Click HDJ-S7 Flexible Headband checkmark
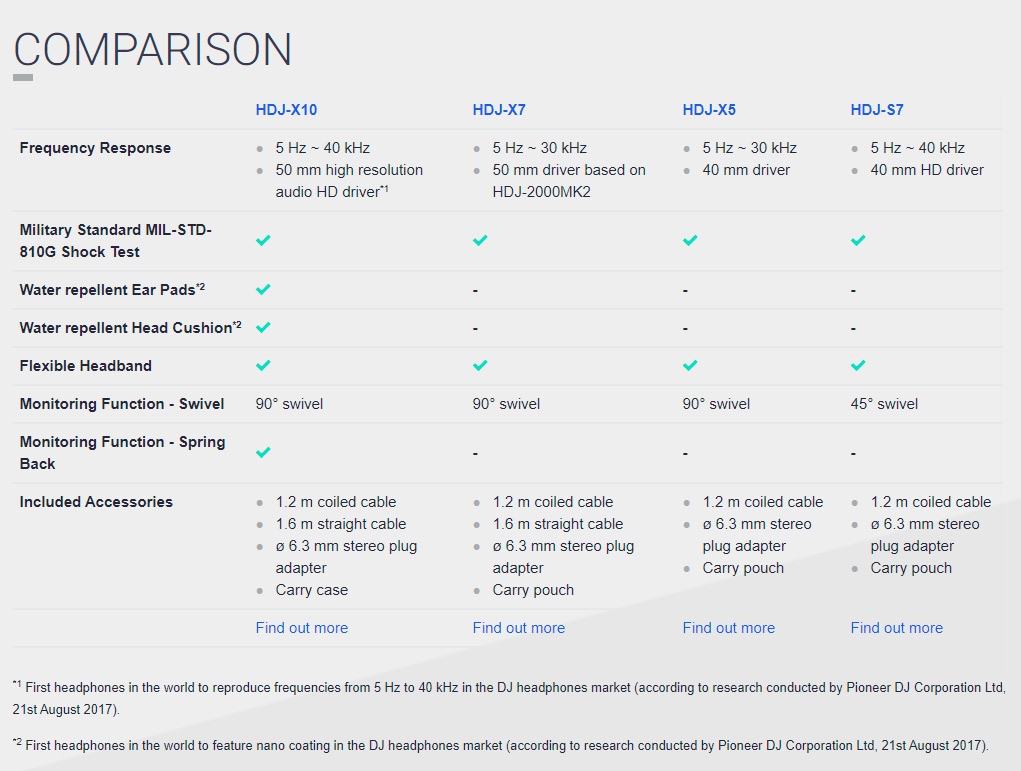Image resolution: width=1021 pixels, height=771 pixels. (x=858, y=365)
